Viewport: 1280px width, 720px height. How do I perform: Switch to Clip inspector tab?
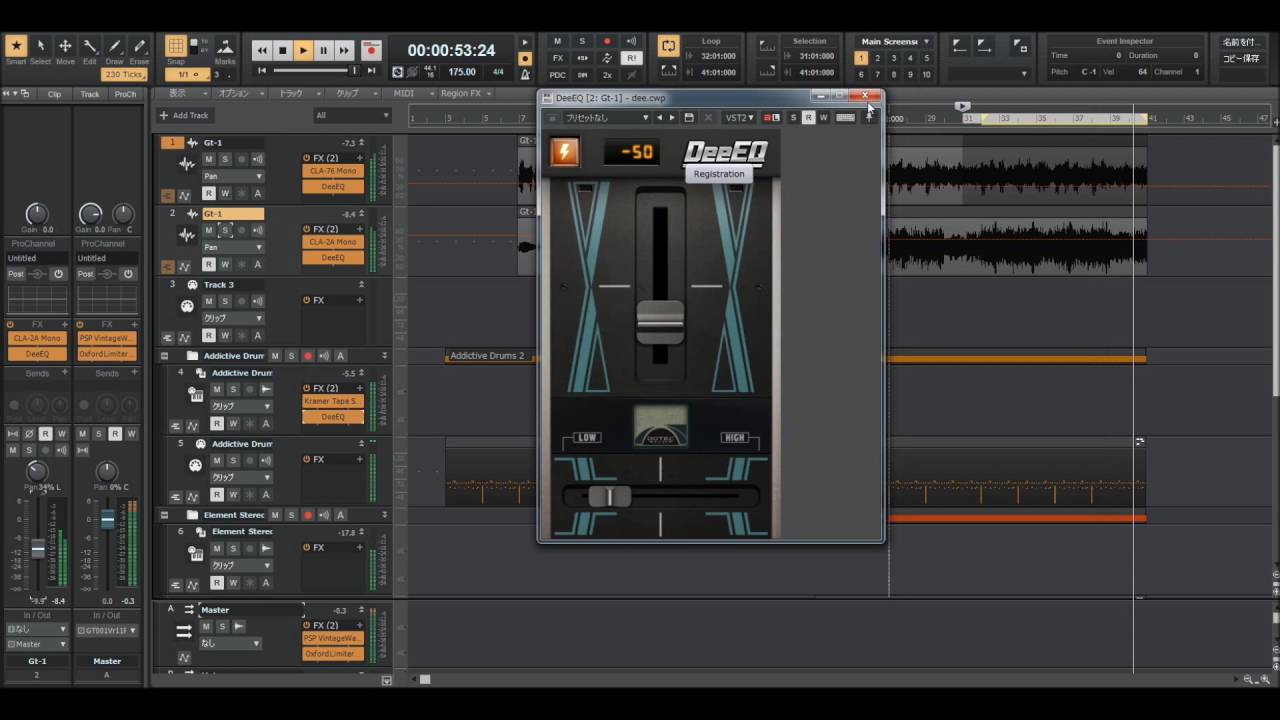click(x=54, y=94)
